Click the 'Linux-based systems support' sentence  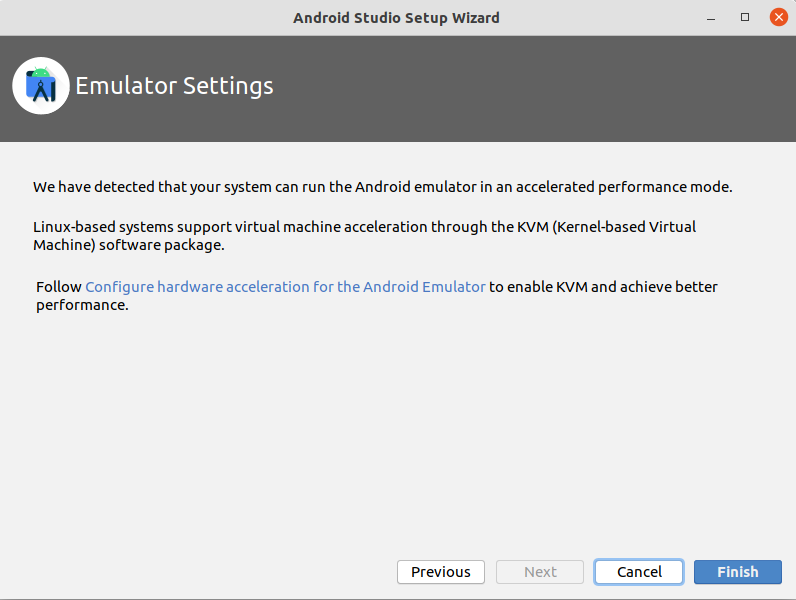(170, 227)
